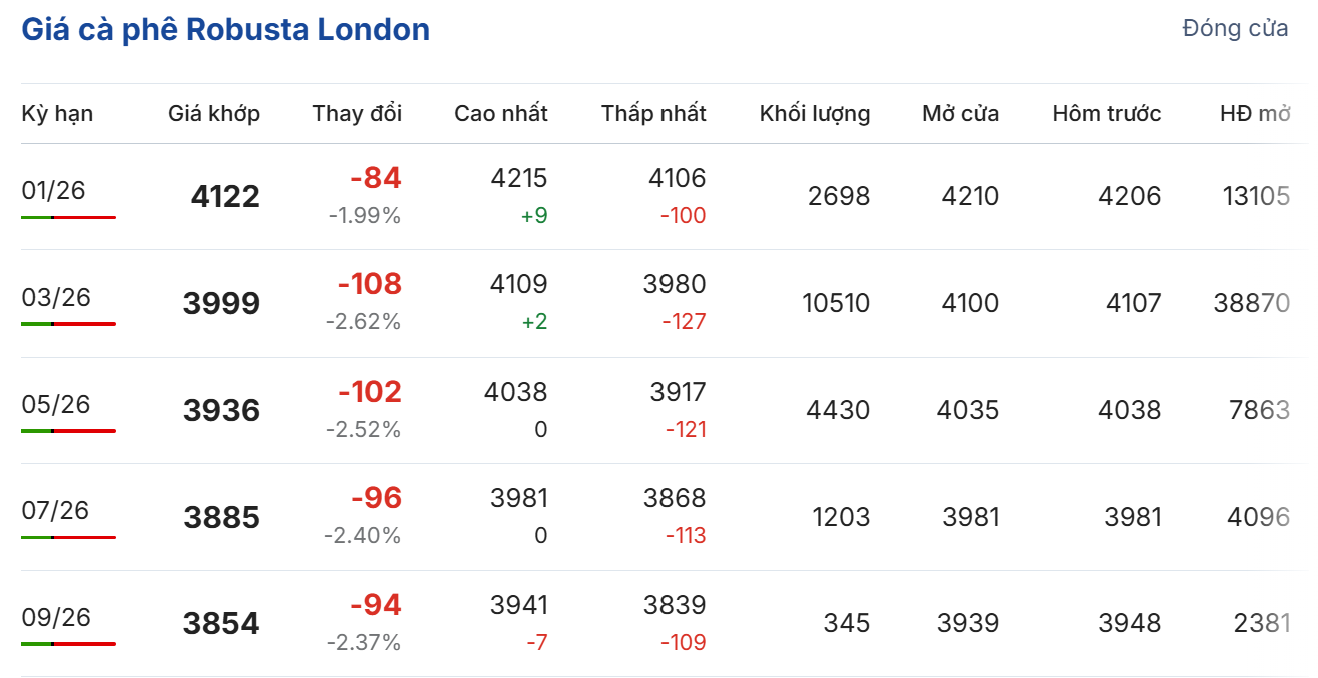Click the Giá khớp column header
This screenshot has width=1318, height=678.
coord(214,114)
